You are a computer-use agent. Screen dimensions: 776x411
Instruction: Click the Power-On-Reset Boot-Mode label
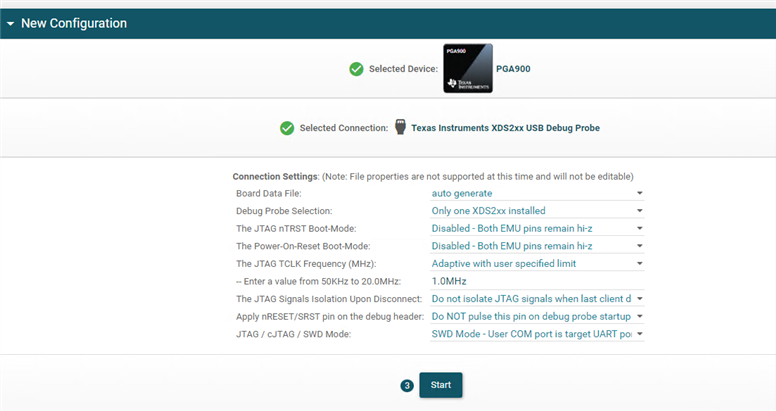pos(303,246)
